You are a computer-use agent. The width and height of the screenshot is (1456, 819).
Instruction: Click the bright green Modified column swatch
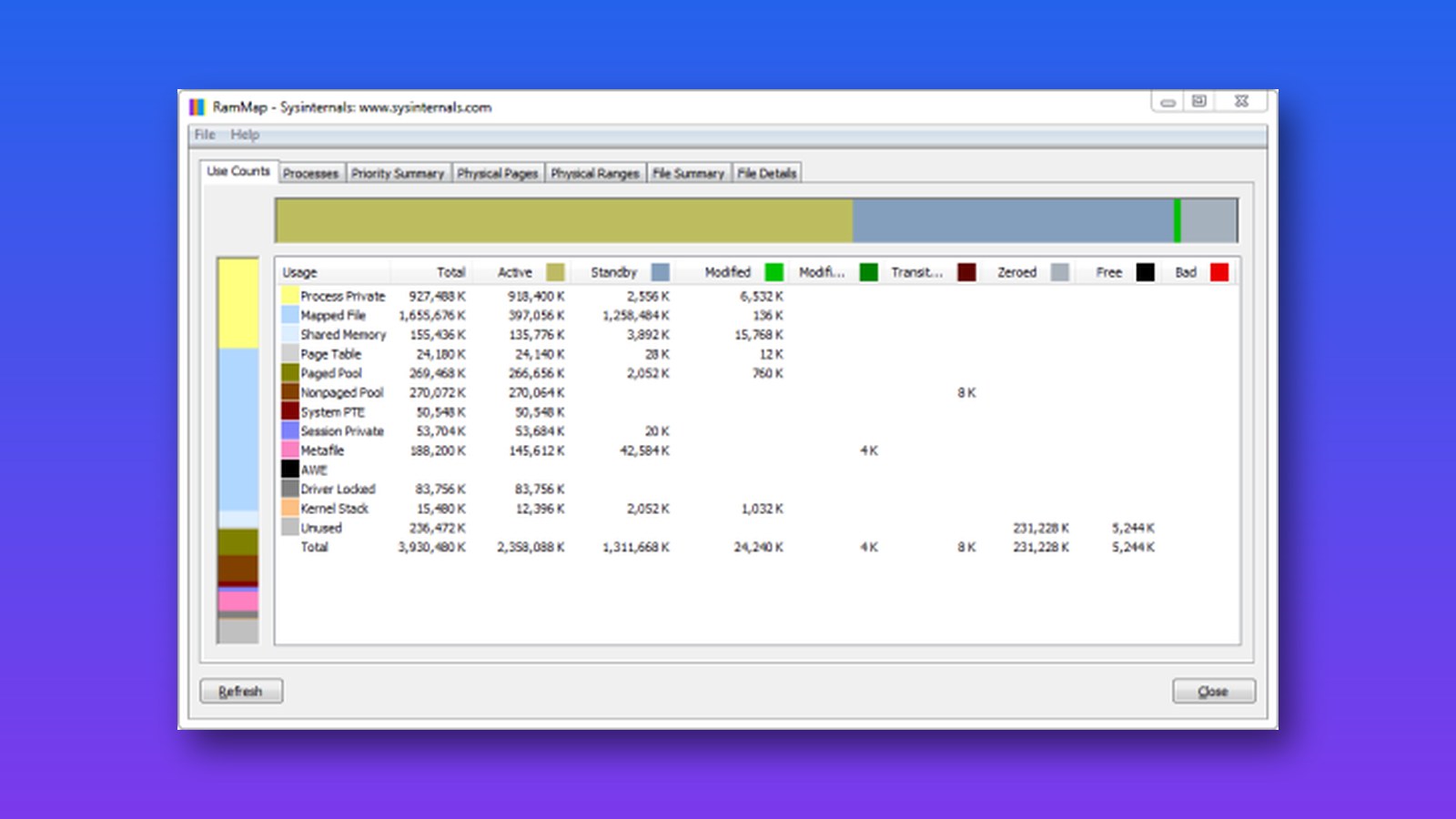tap(774, 272)
